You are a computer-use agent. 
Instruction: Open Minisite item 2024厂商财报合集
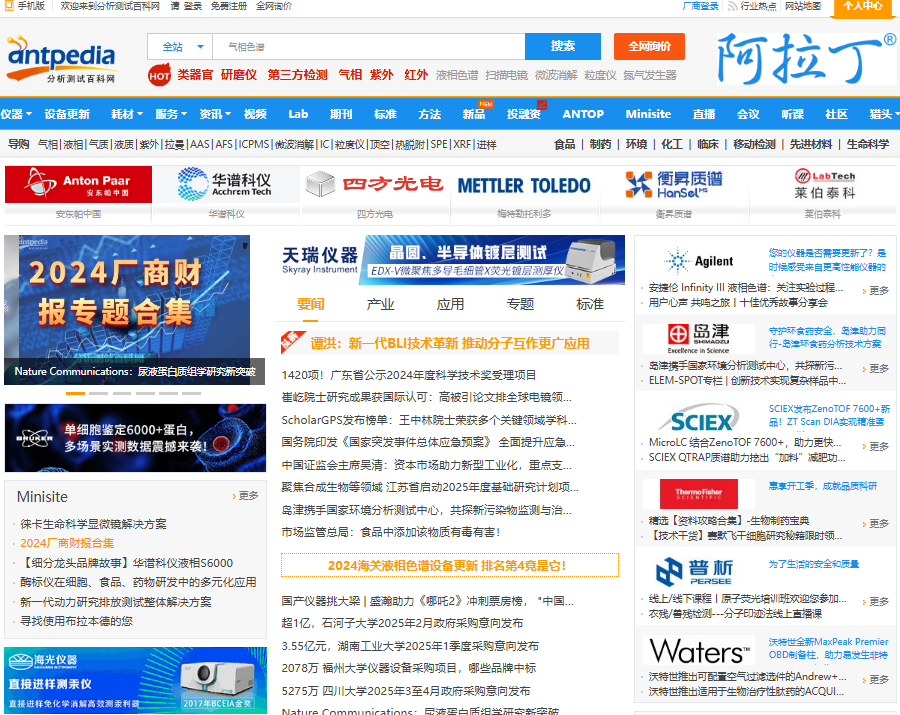pyautogui.click(x=67, y=543)
